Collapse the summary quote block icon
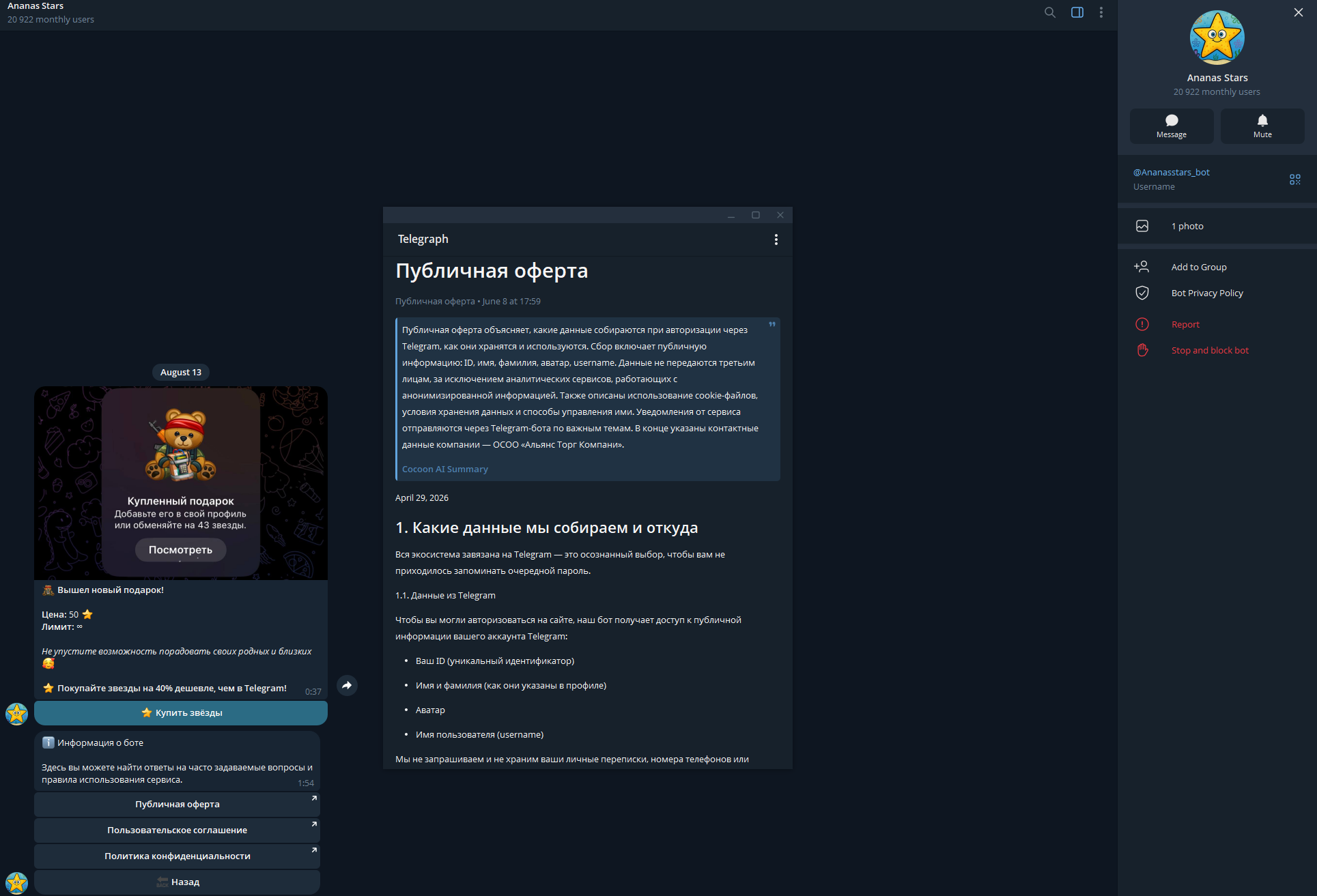 click(x=772, y=324)
